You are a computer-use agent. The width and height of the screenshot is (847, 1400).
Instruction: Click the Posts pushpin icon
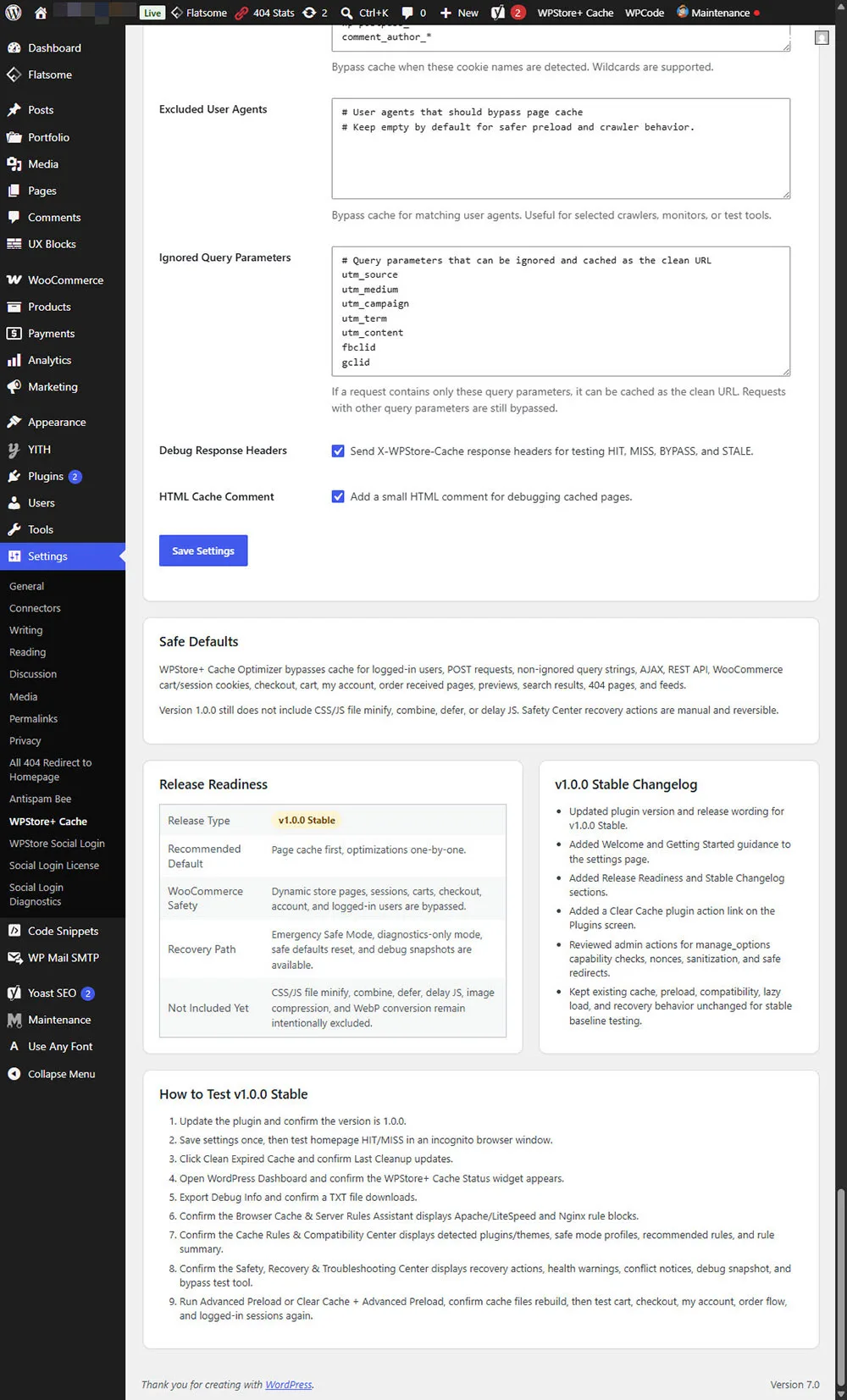14,110
